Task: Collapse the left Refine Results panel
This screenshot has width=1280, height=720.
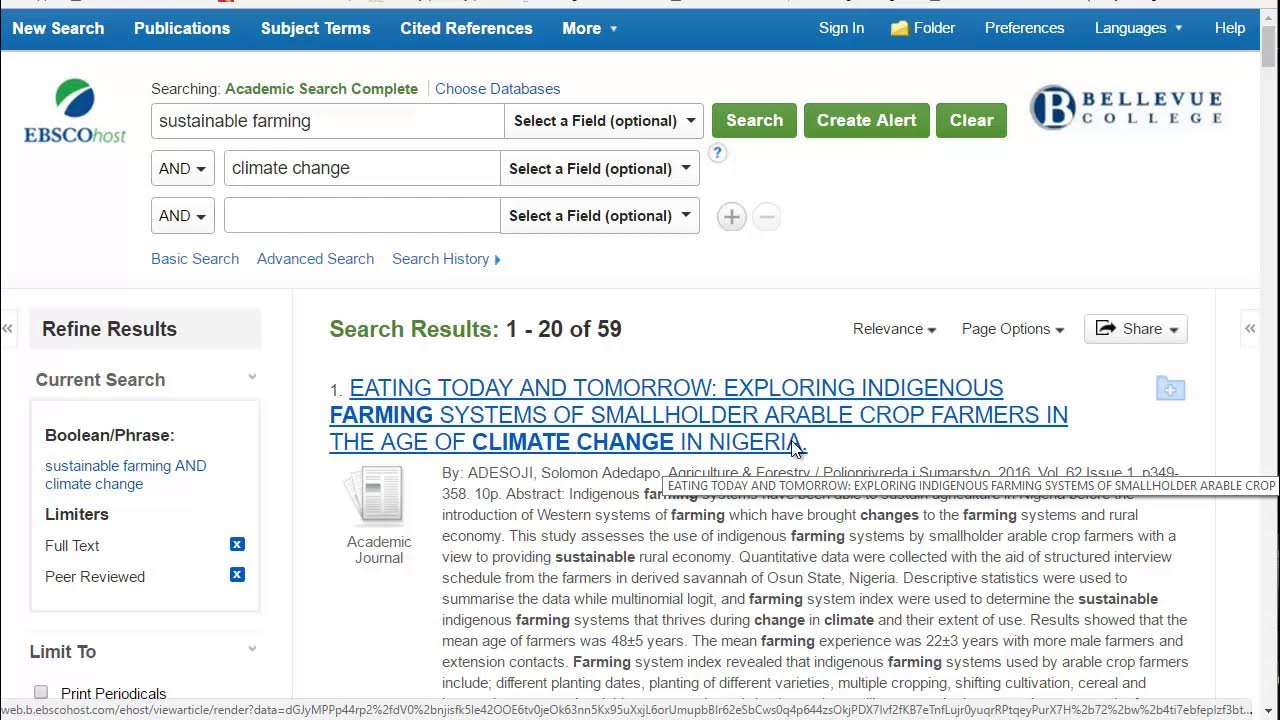Action: (x=8, y=329)
